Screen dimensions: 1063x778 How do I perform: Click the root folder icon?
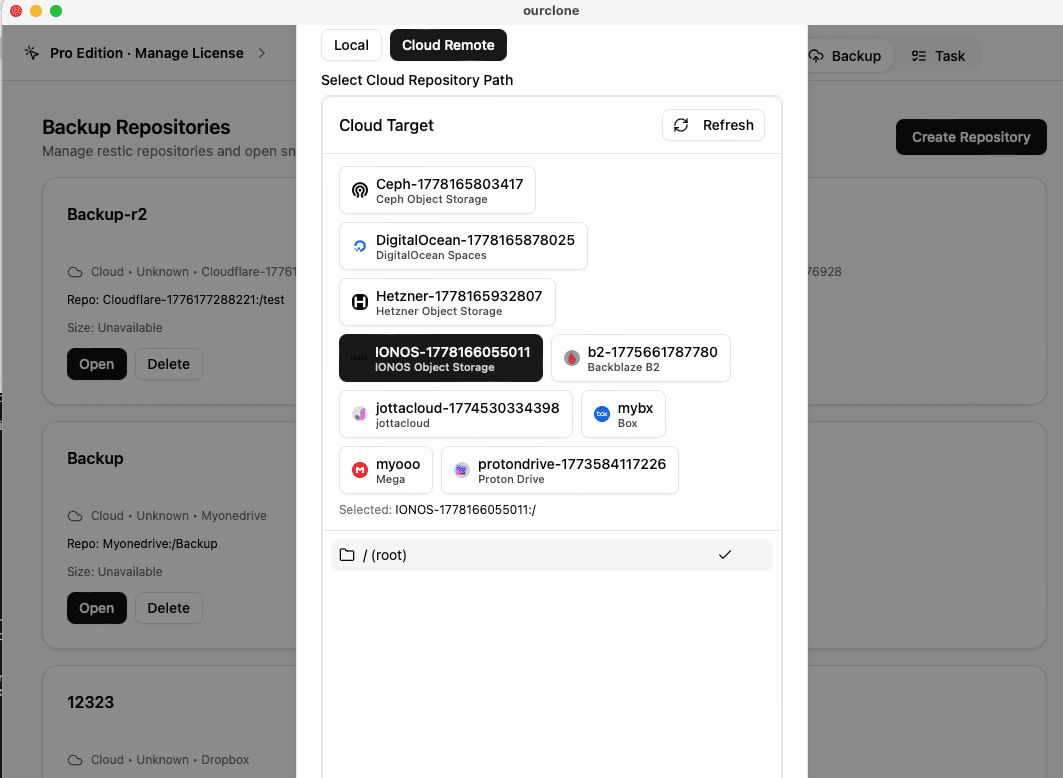(x=347, y=555)
